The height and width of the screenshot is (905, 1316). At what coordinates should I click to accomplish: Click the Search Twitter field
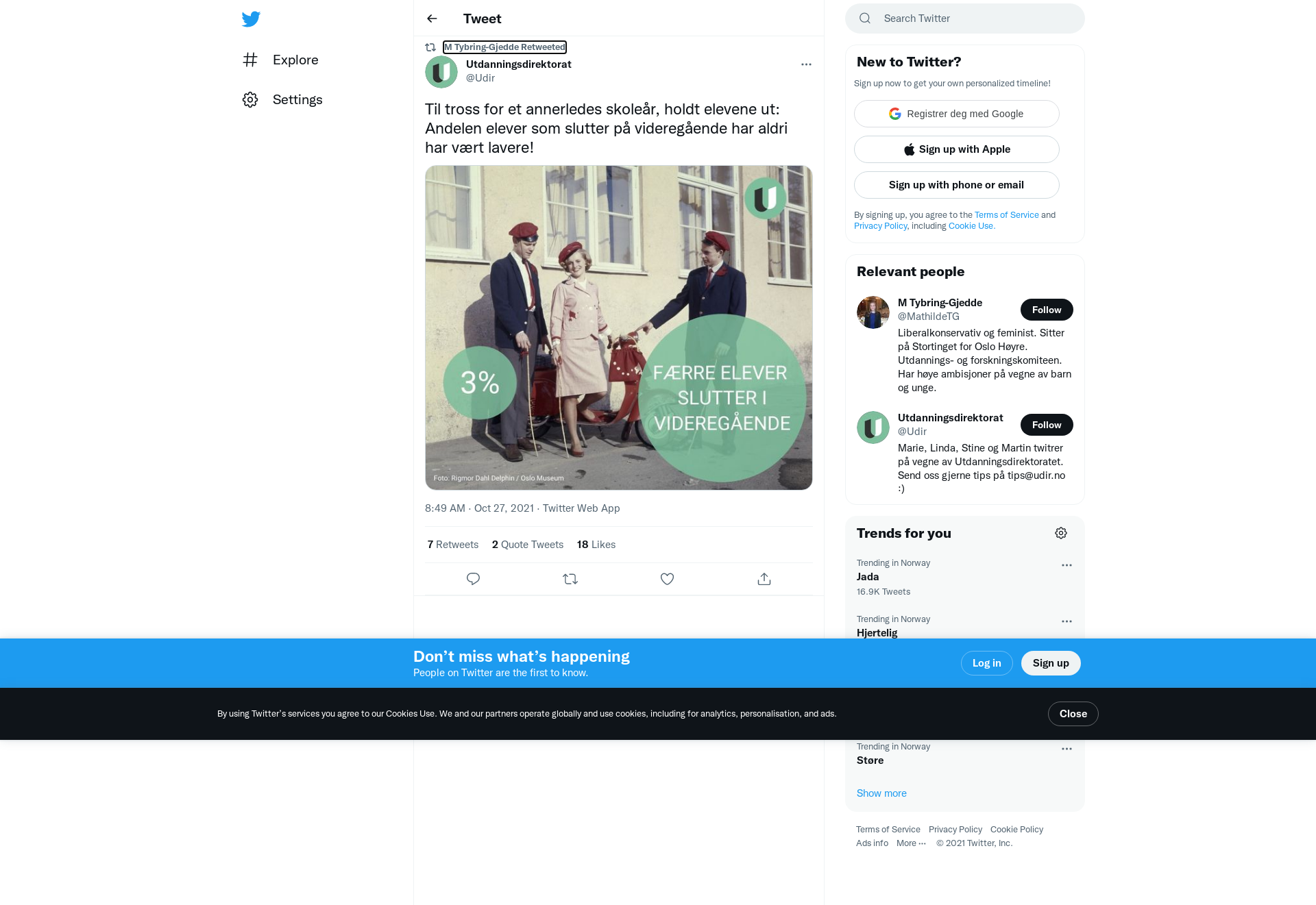coord(965,18)
